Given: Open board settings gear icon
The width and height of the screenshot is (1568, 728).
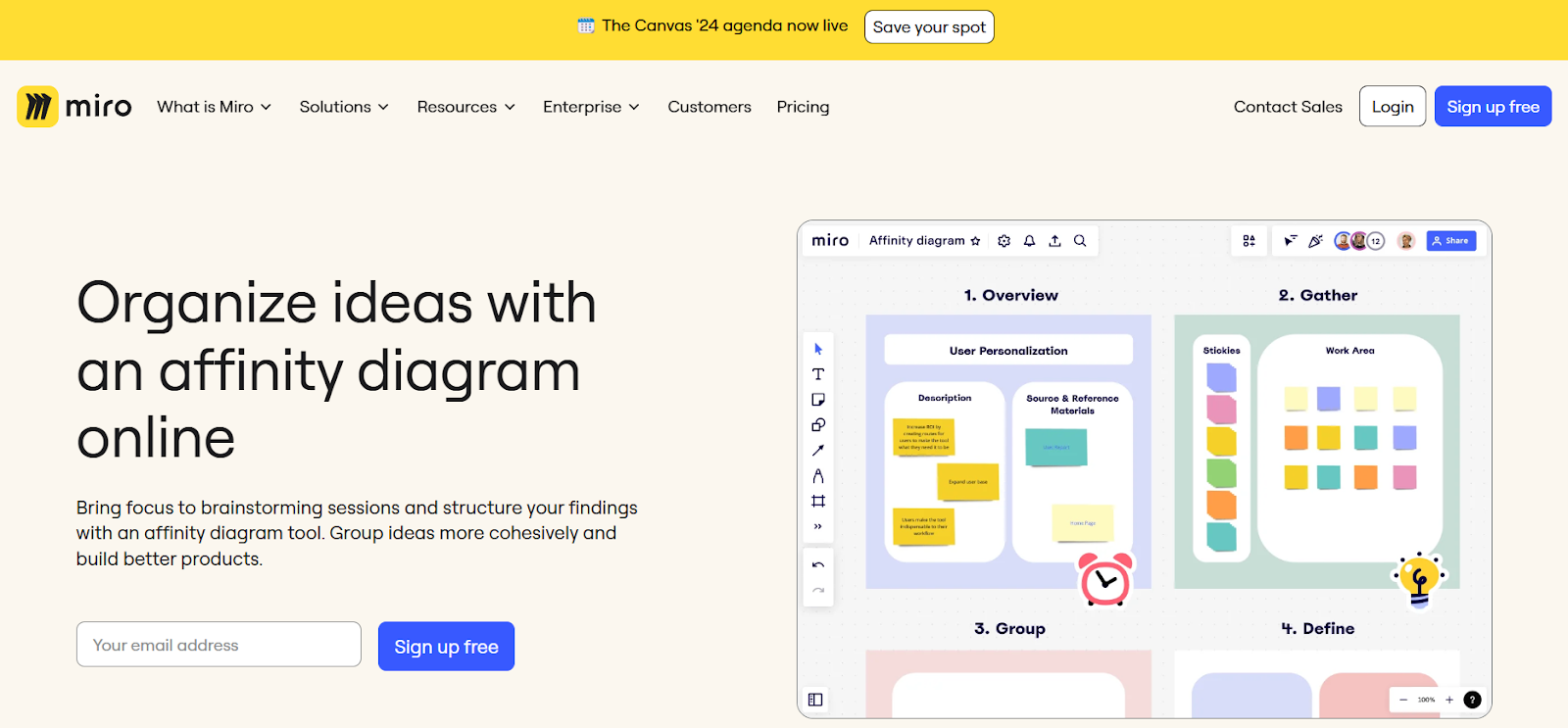Looking at the screenshot, I should (x=1004, y=241).
